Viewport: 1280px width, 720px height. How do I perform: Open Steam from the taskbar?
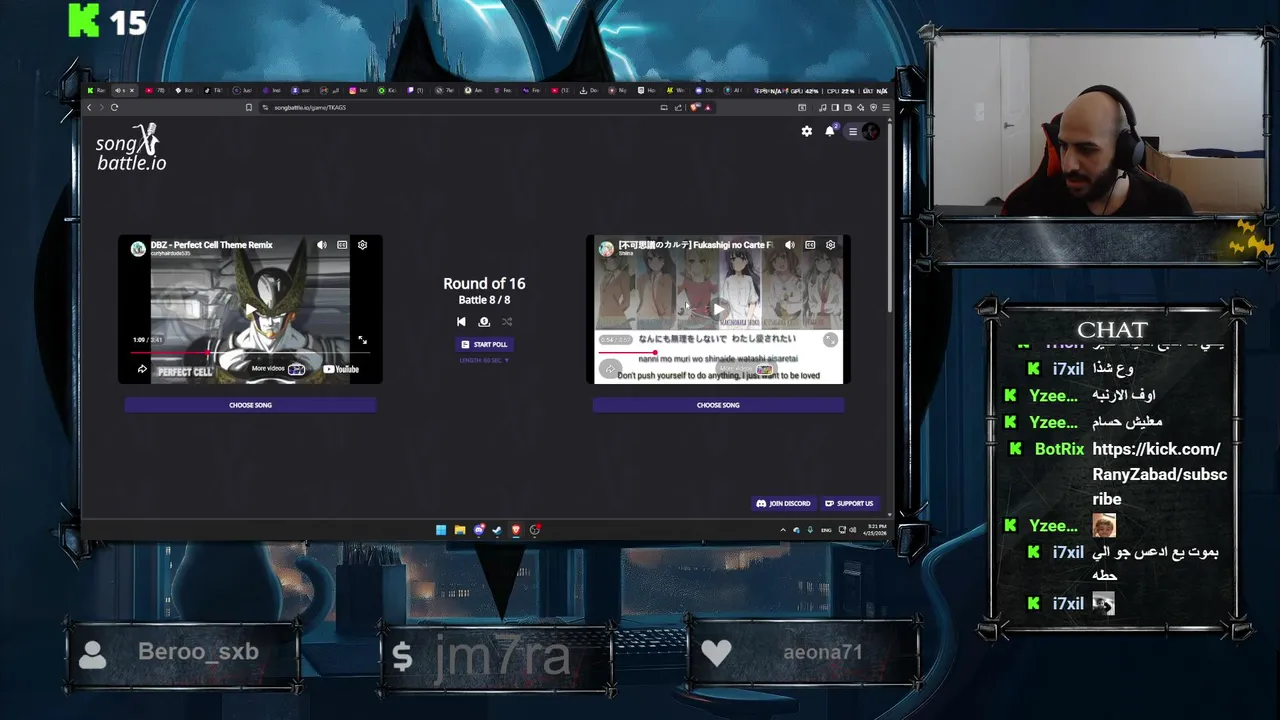click(x=497, y=530)
